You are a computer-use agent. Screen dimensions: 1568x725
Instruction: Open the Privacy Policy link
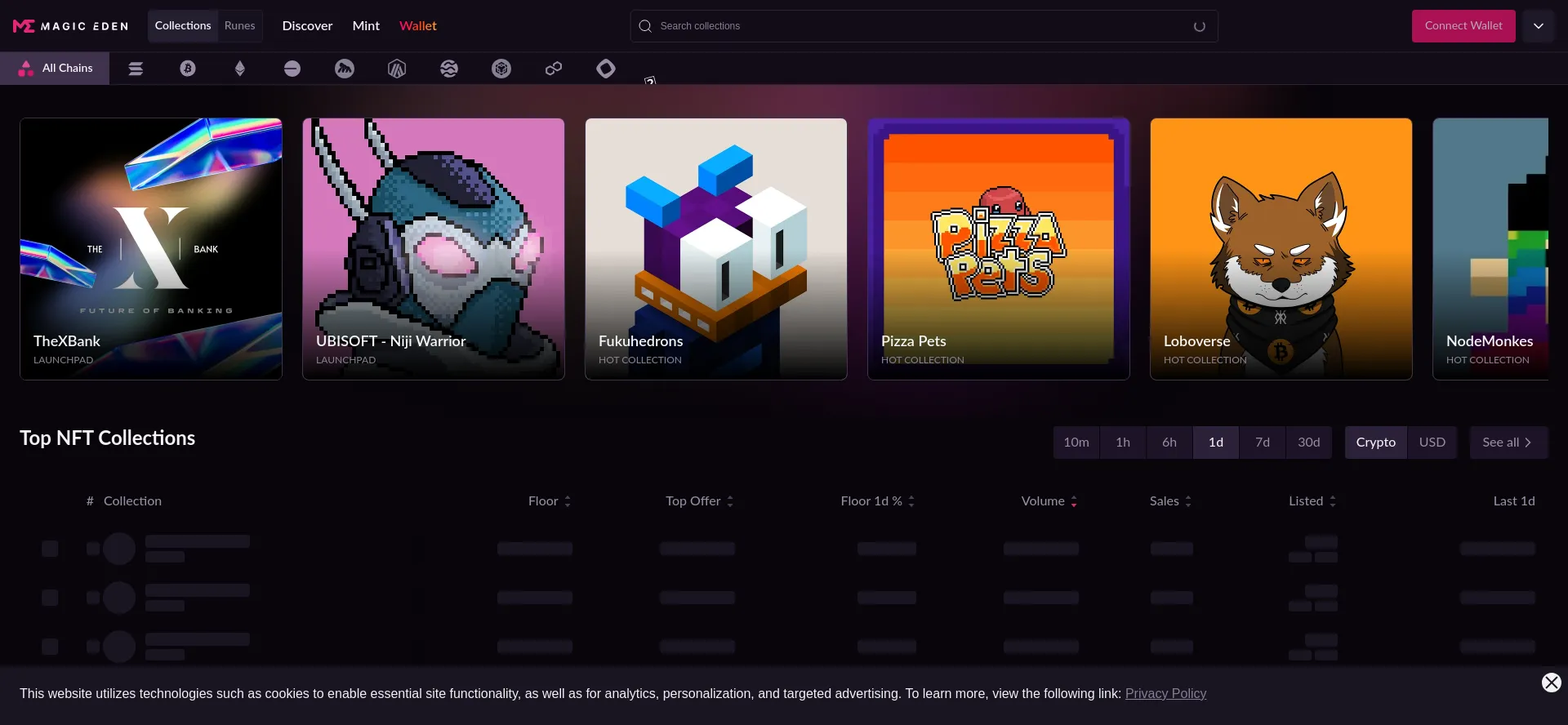coord(1165,694)
